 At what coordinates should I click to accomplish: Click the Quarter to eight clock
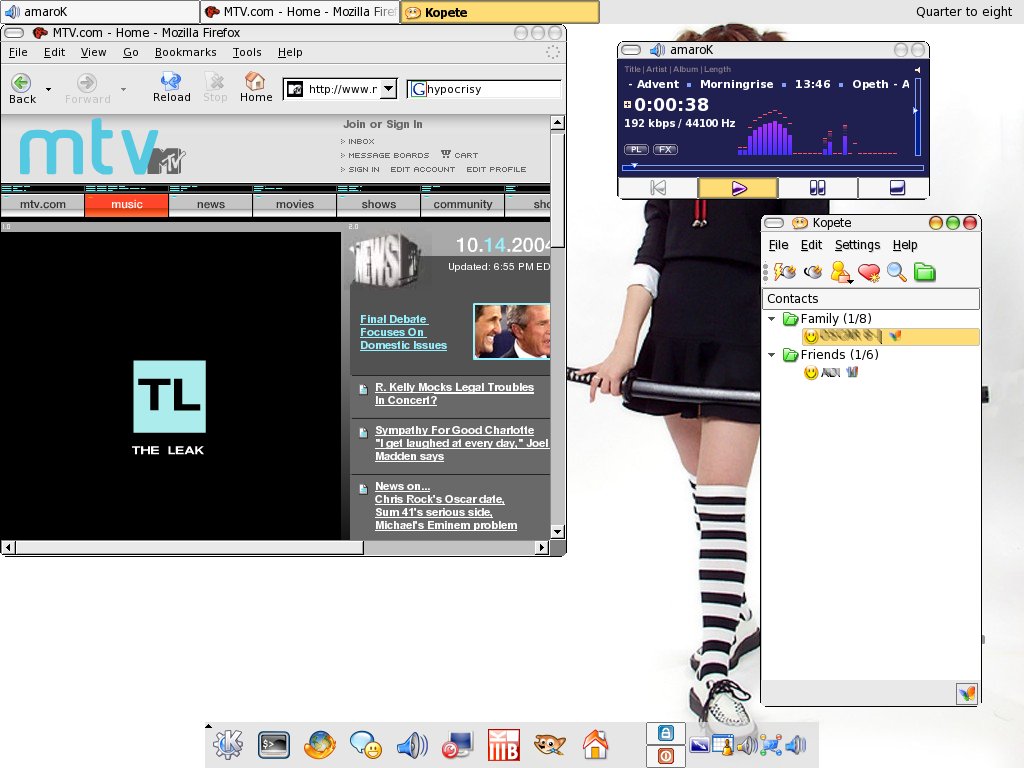[964, 12]
